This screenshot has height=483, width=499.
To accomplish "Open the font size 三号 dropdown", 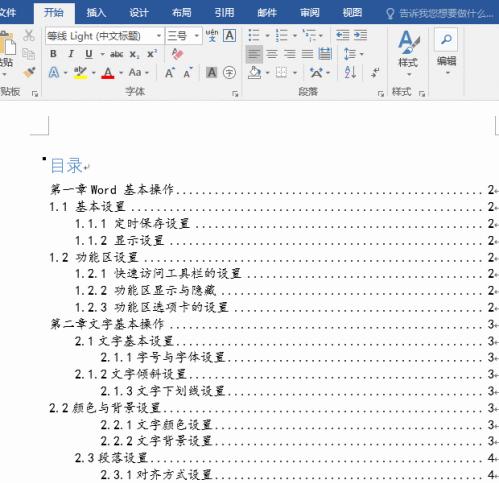I will pos(197,36).
